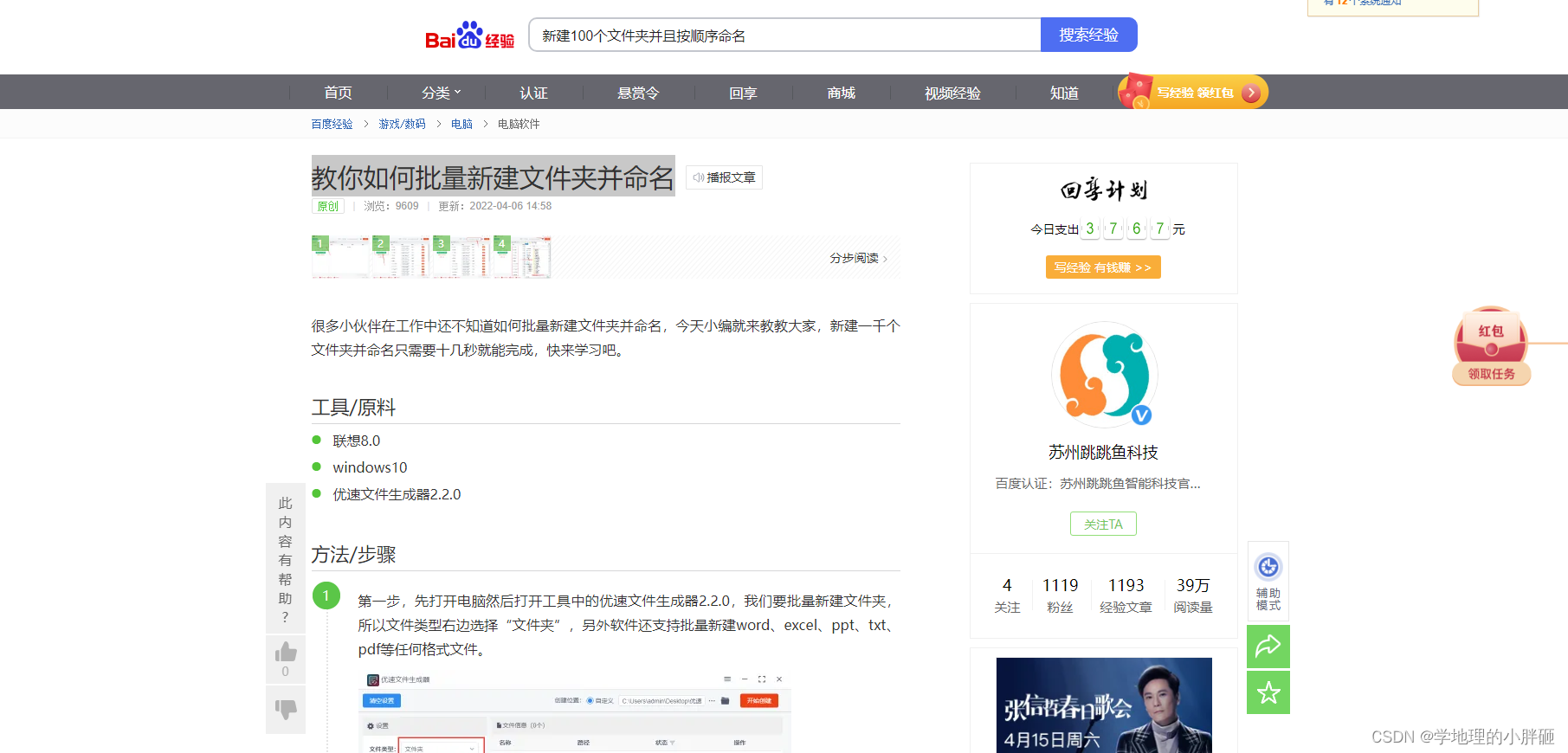Viewport: 1568px width, 753px height.
Task: Click the 播报文章 audio button
Action: 724,177
